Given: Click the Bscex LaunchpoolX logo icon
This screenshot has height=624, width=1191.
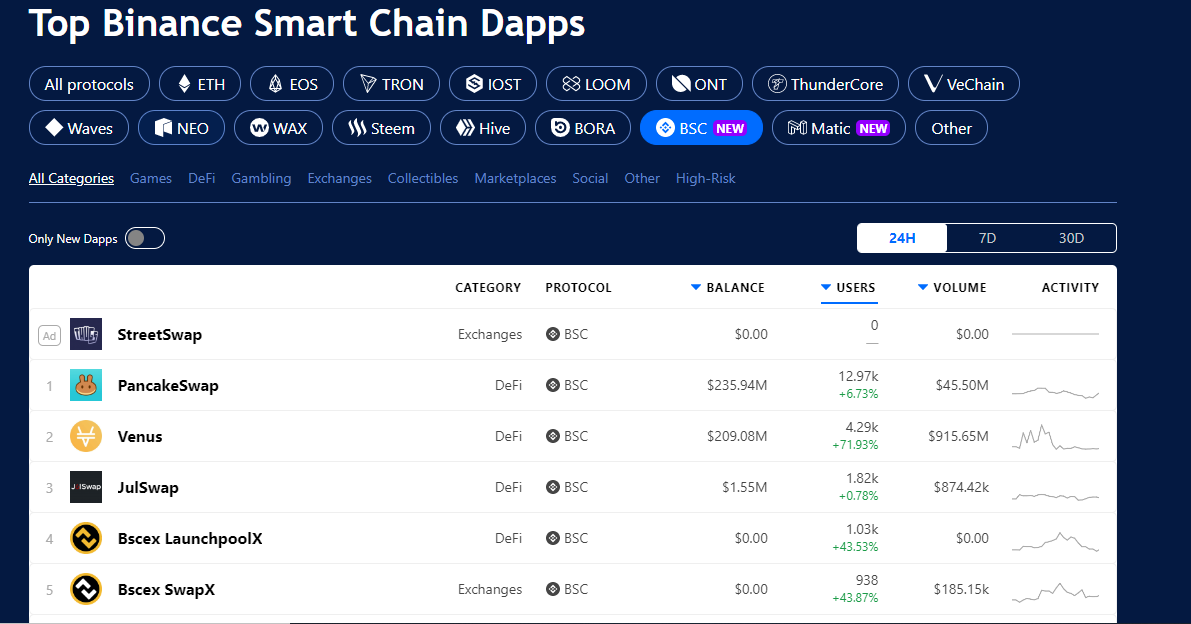Looking at the screenshot, I should coord(86,538).
